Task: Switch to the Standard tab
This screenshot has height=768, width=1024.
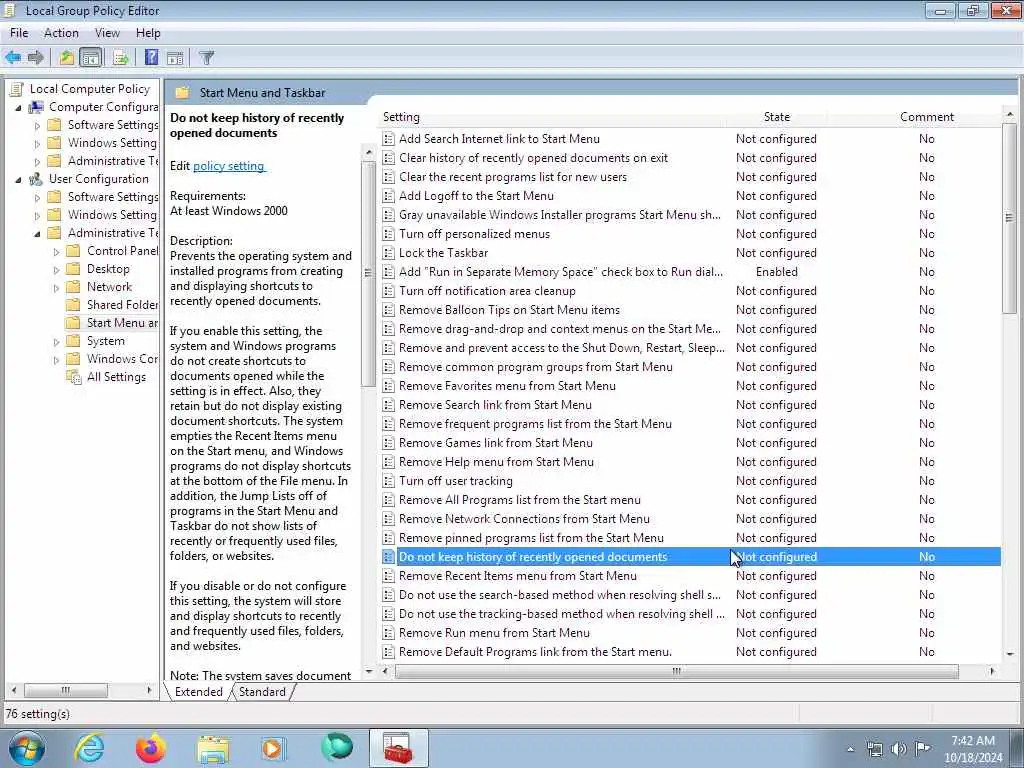Action: pos(263,692)
